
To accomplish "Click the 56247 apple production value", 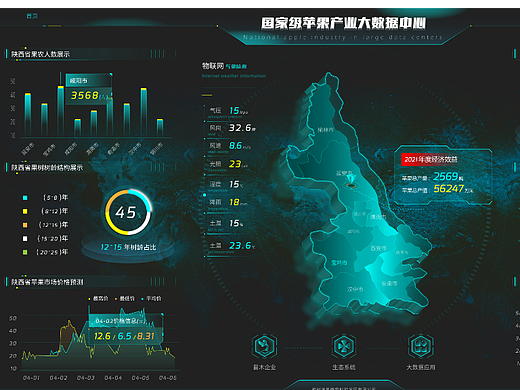I will (449, 189).
